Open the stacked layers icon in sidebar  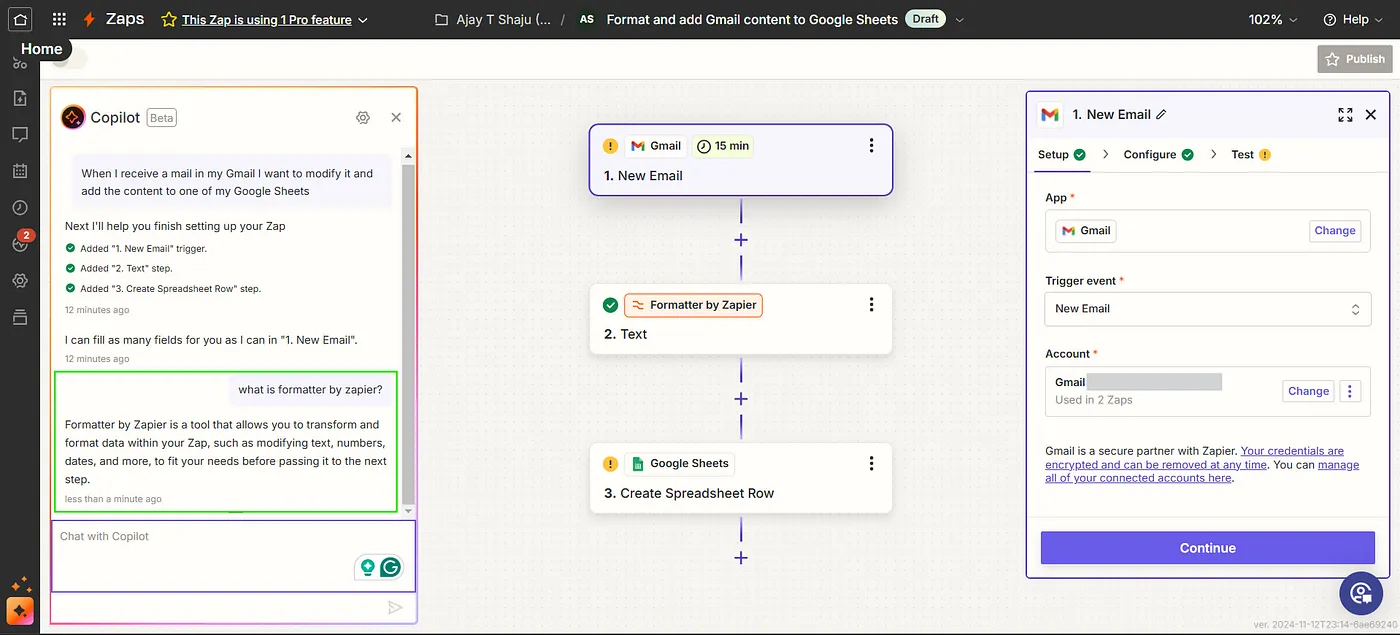pyautogui.click(x=20, y=317)
